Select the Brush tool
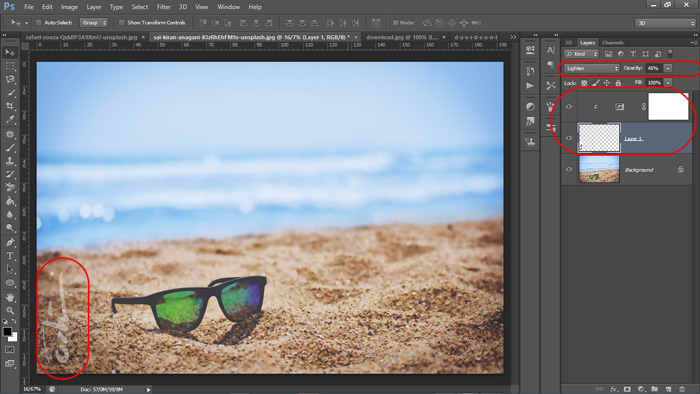This screenshot has width=700, height=394. [x=10, y=148]
